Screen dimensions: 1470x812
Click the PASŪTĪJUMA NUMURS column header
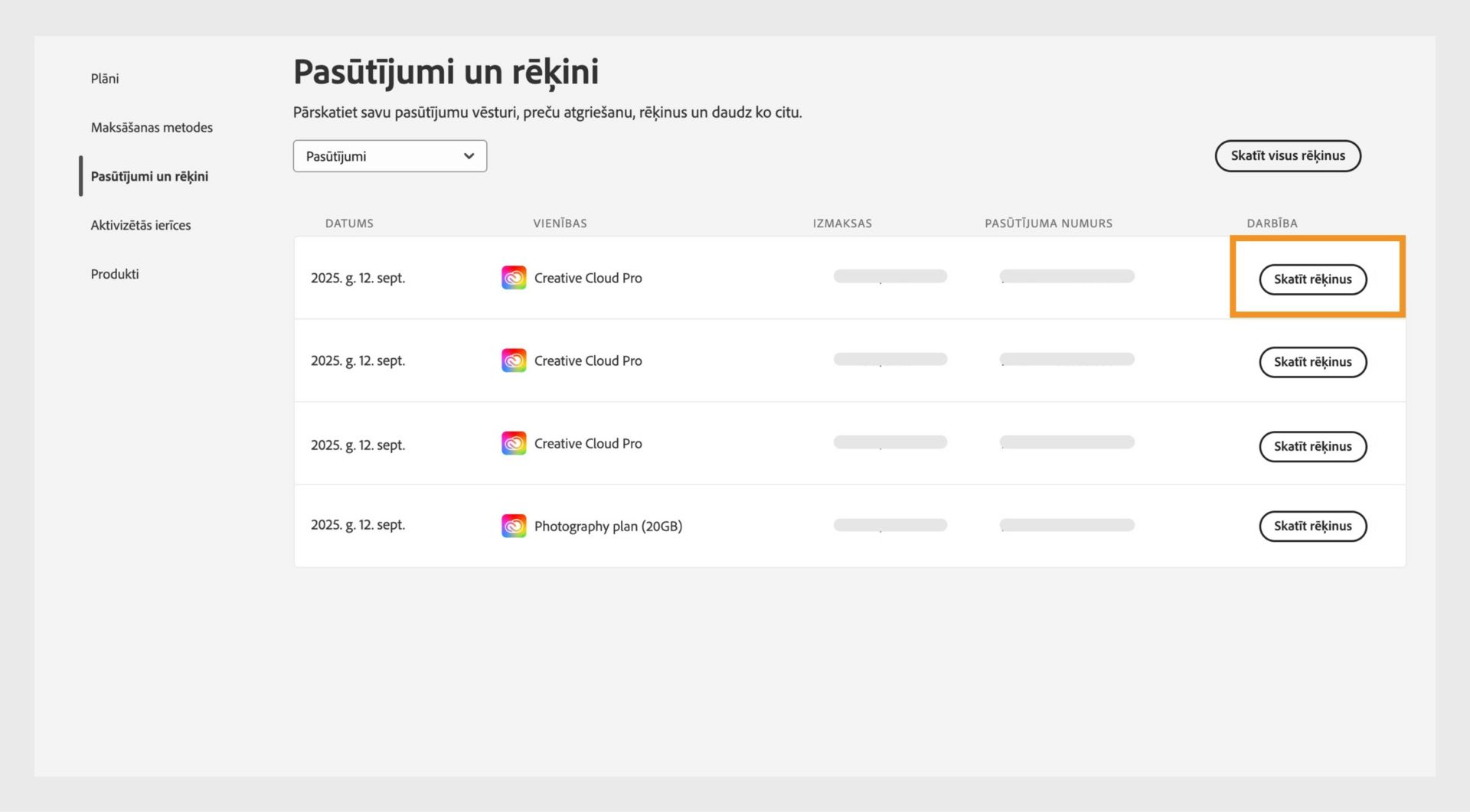click(x=1048, y=223)
